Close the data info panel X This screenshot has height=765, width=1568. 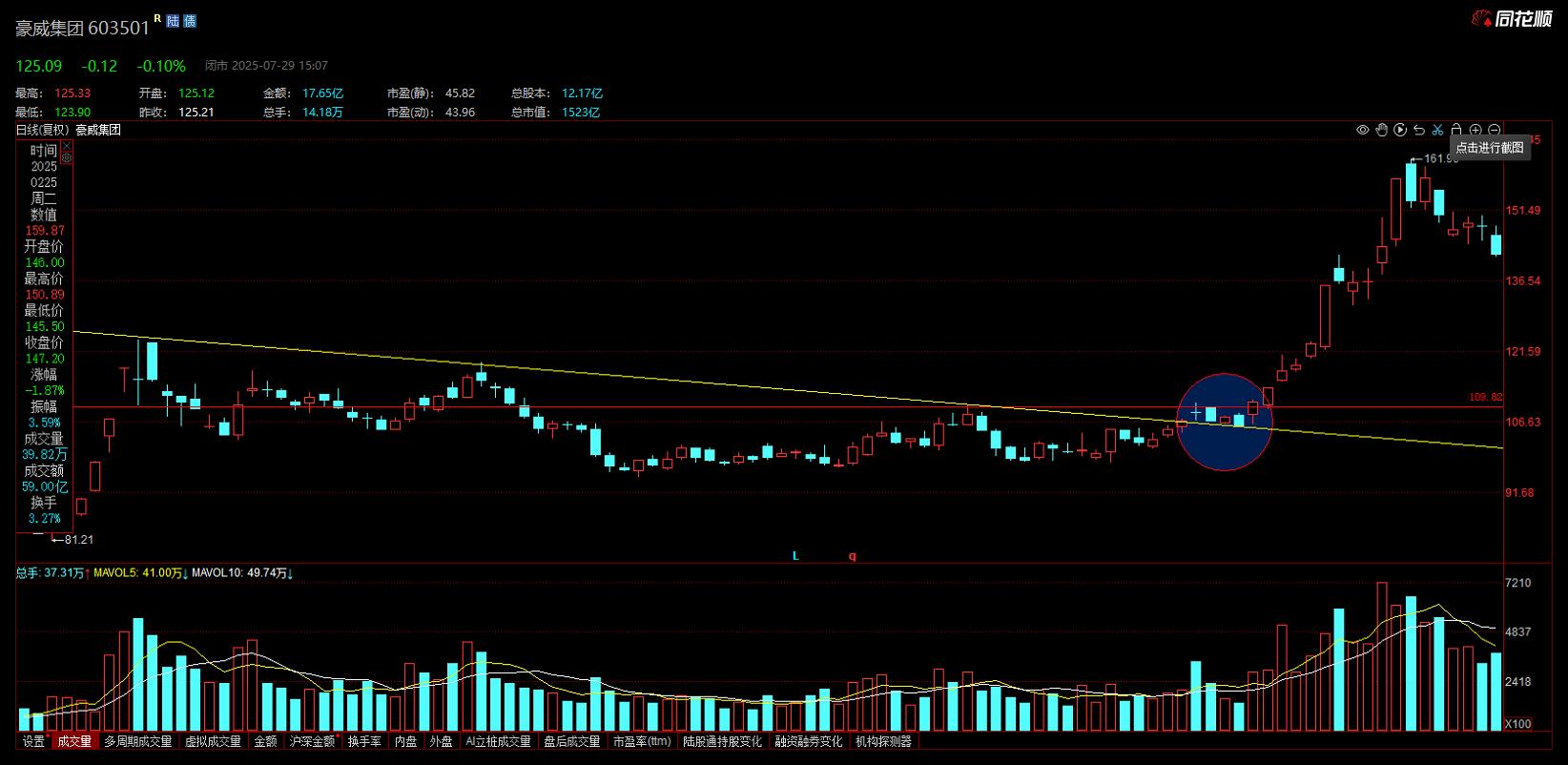tap(67, 145)
